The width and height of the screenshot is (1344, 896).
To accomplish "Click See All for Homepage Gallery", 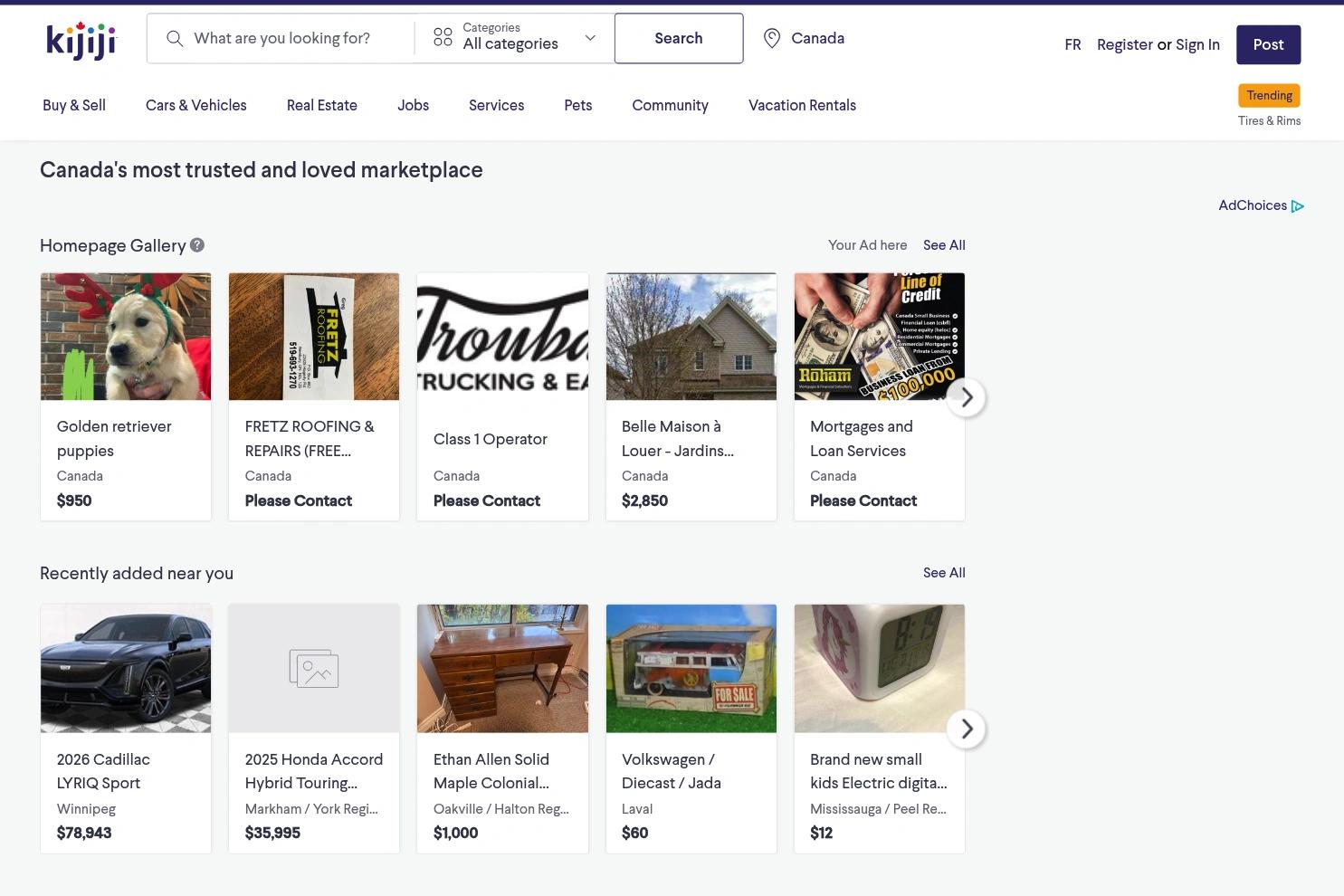I will coord(944,245).
